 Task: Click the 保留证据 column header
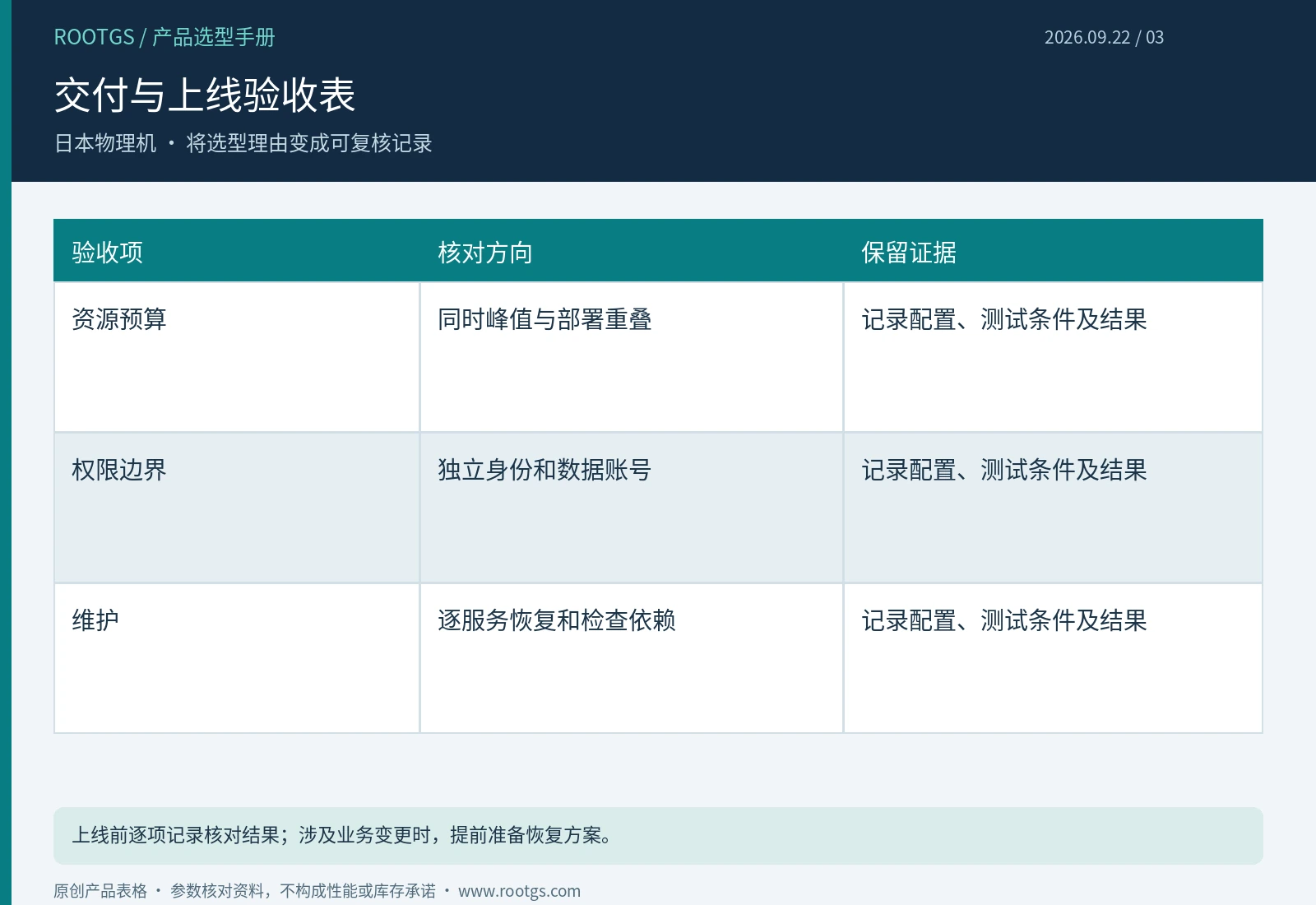[1053, 251]
